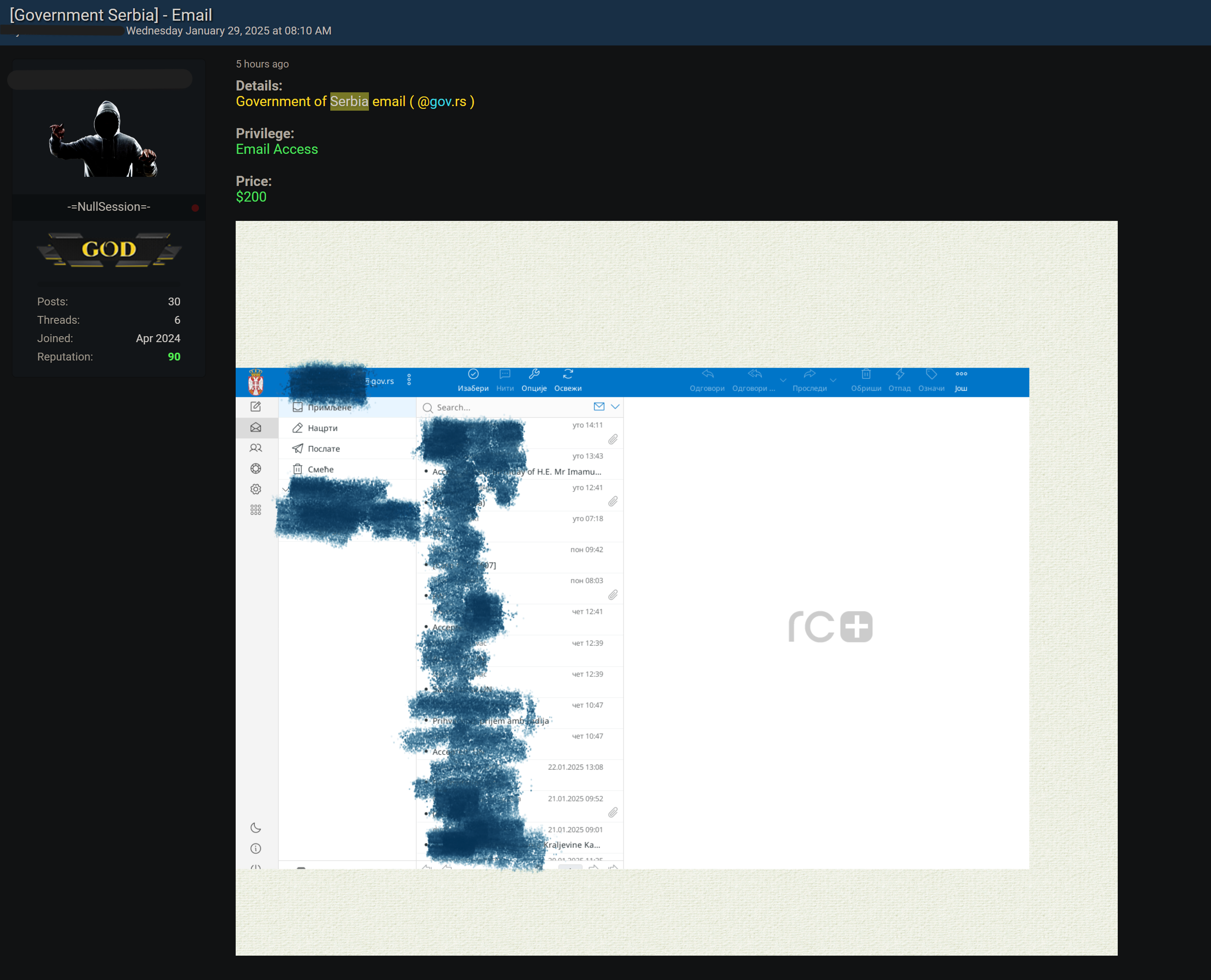Collapse the folder tree chevron below Смеће

[x=286, y=490]
